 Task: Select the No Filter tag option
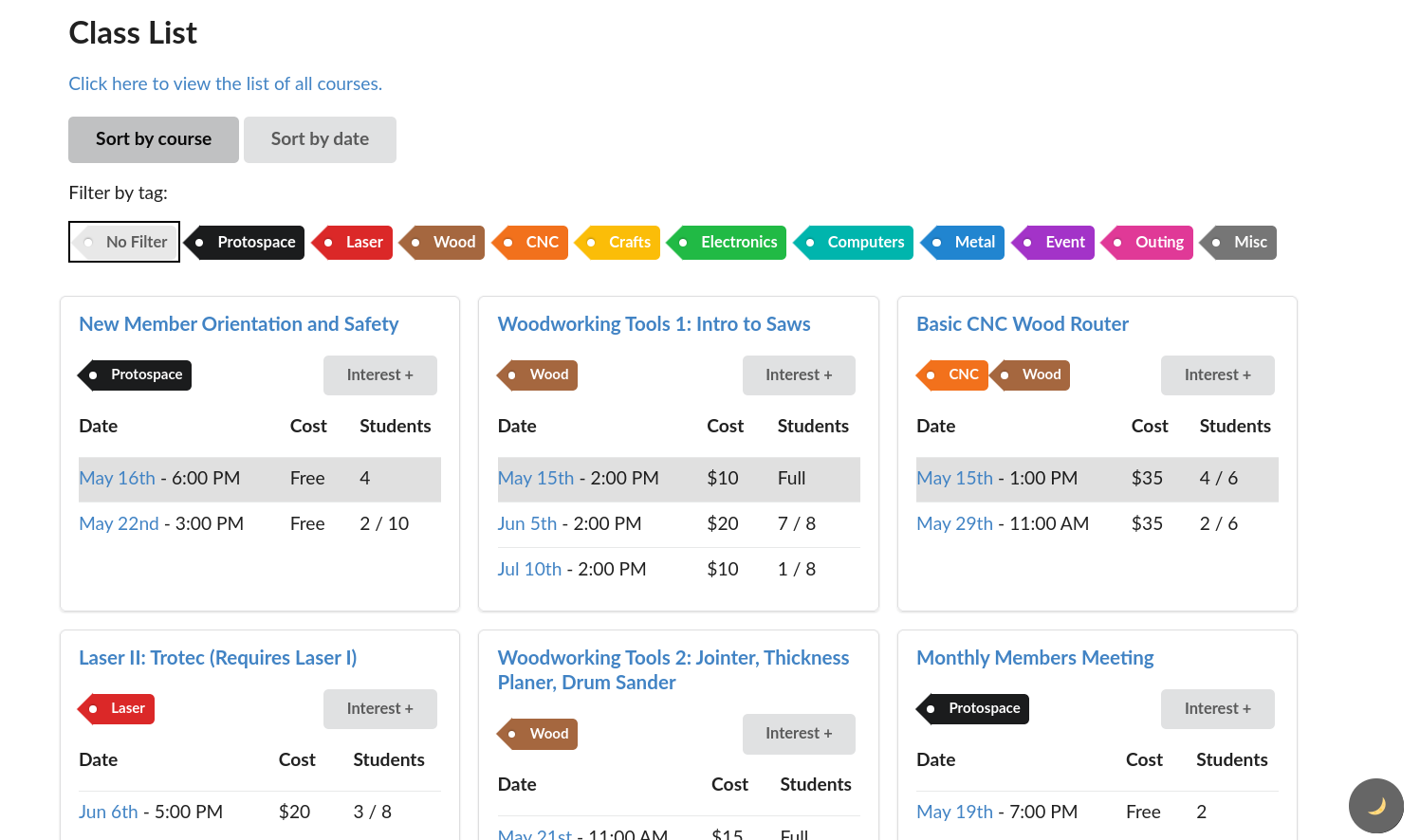tap(125, 242)
